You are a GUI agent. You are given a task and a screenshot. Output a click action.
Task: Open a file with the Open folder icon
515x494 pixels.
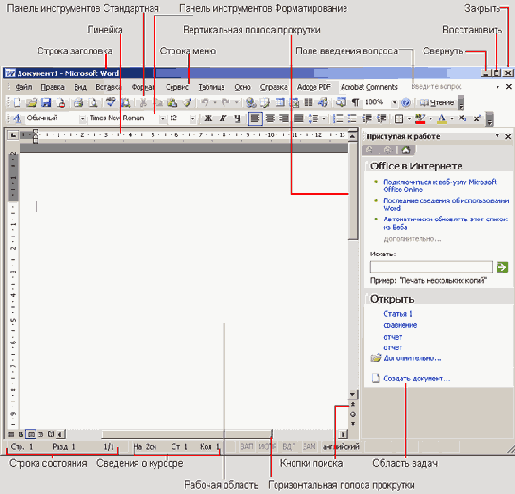[31, 103]
